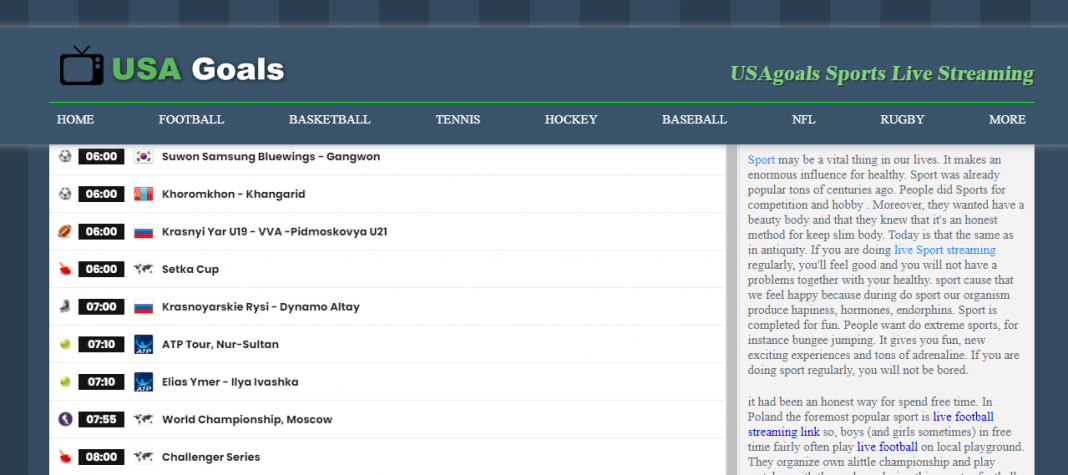Click the world map icon beside Challenger Series
This screenshot has width=1068, height=475.
tap(144, 457)
